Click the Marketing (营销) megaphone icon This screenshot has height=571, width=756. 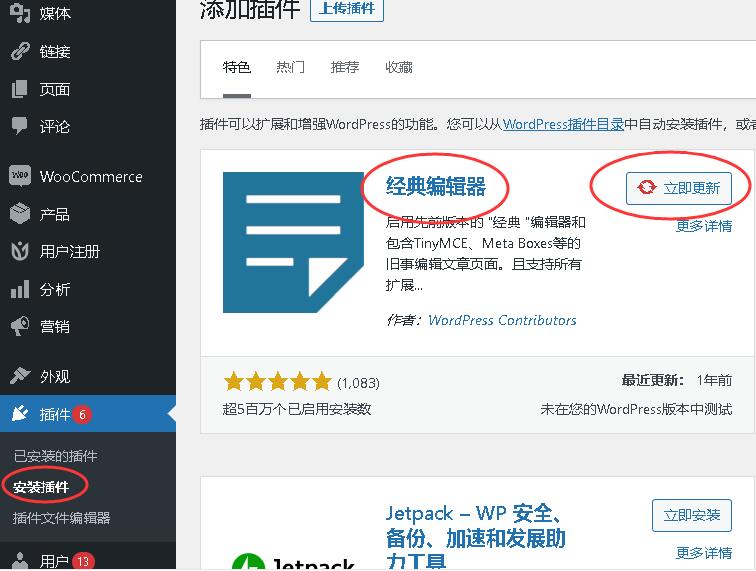pyautogui.click(x=19, y=326)
